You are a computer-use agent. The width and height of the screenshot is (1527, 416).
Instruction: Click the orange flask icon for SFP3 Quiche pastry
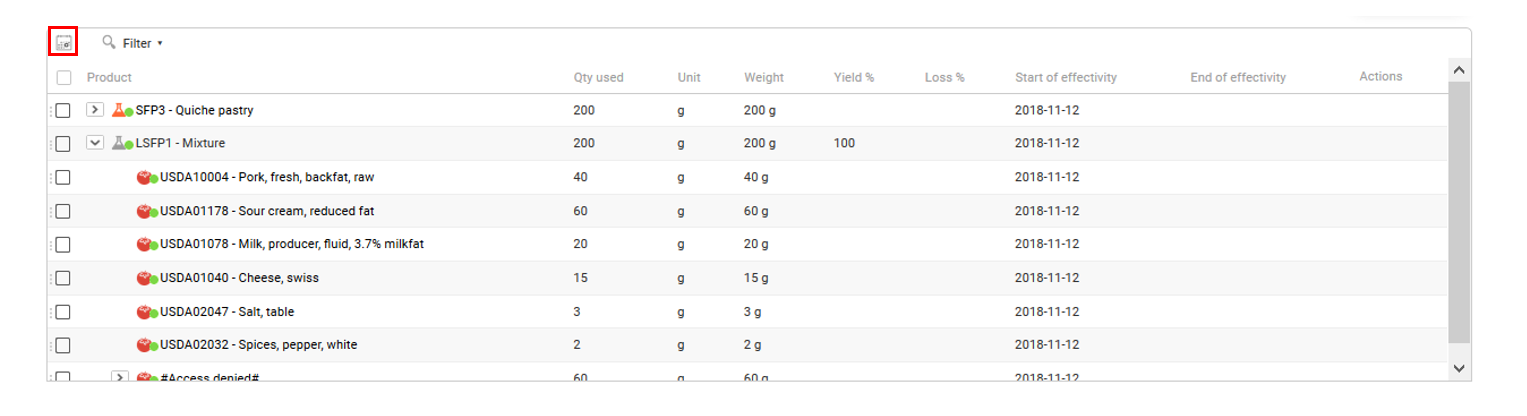[x=119, y=110]
